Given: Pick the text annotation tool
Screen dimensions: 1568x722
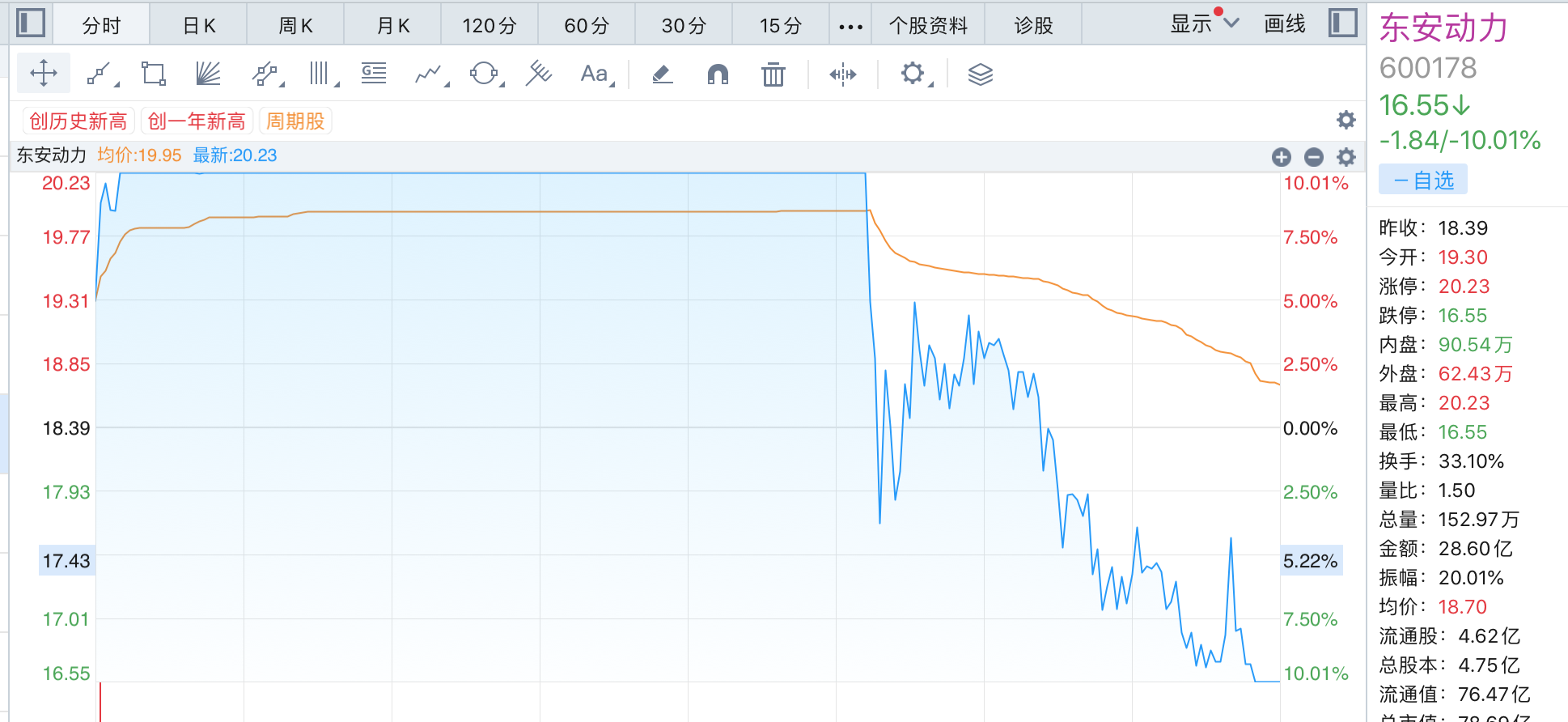Looking at the screenshot, I should pos(595,74).
